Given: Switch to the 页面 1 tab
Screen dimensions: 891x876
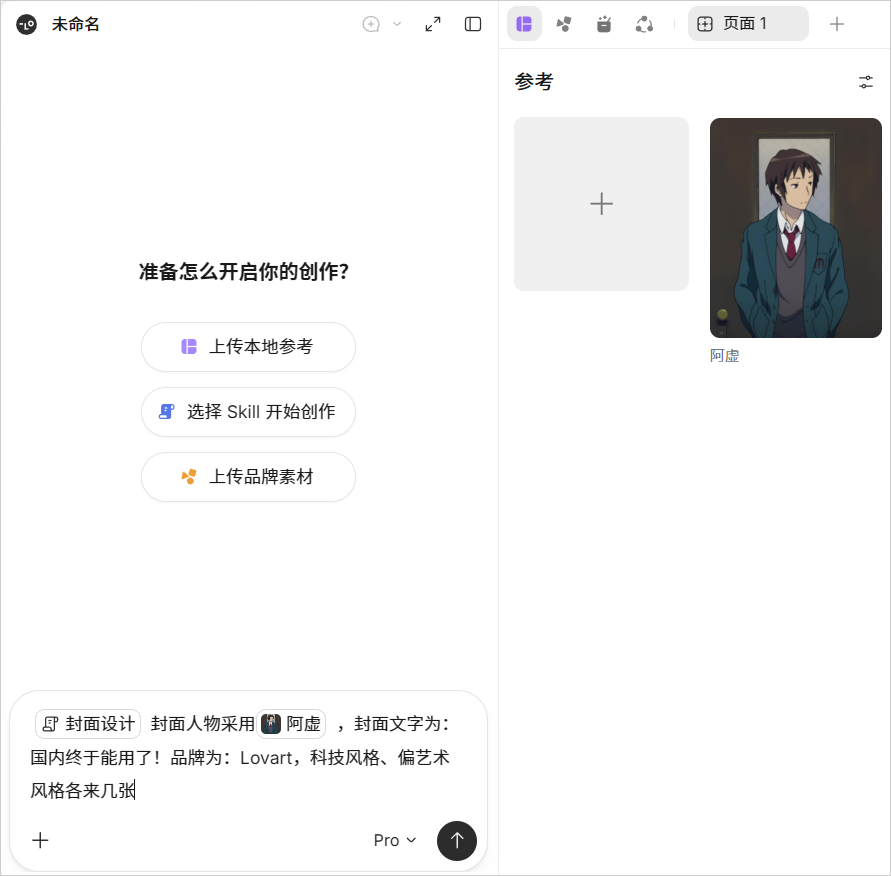Looking at the screenshot, I should (748, 24).
